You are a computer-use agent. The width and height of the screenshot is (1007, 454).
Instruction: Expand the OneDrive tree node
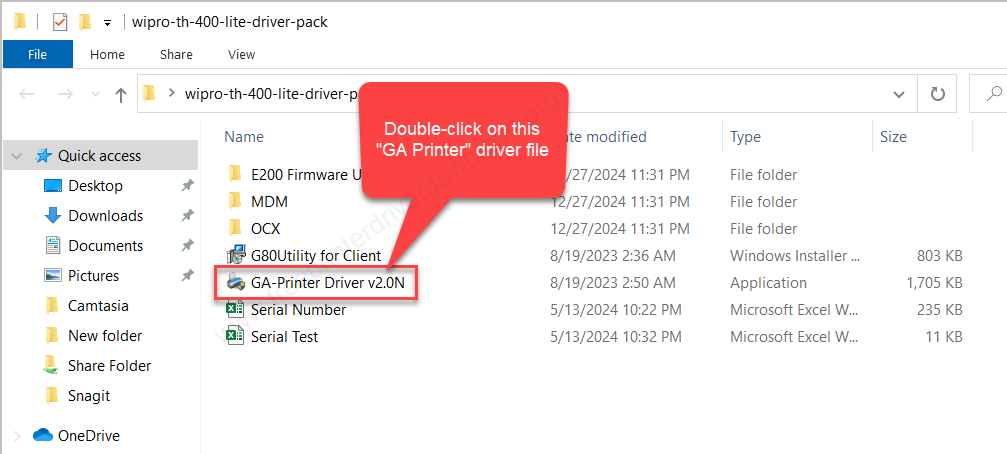(17, 436)
